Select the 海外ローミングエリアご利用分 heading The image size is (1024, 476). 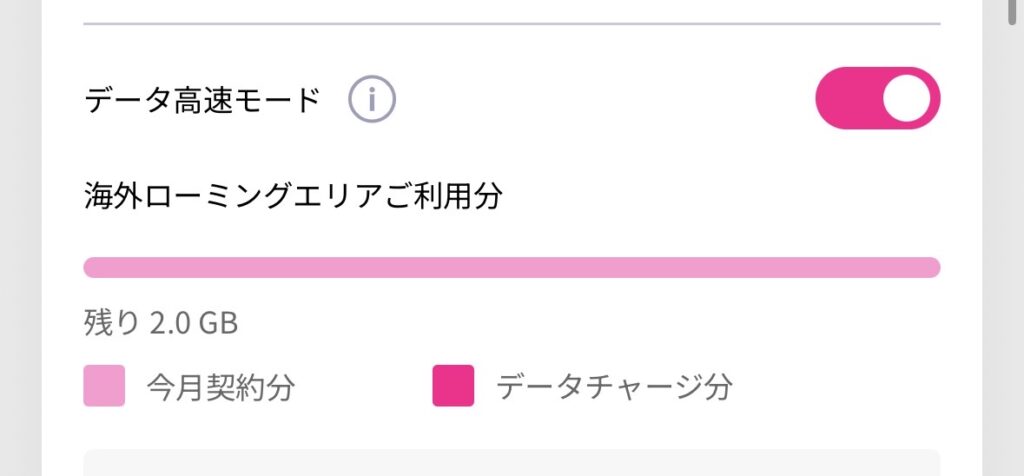pyautogui.click(x=292, y=195)
